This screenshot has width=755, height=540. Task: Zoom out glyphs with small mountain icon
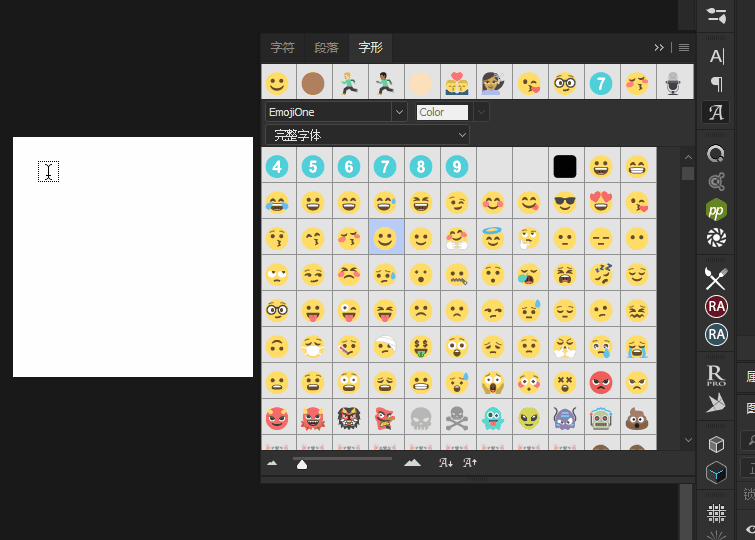coord(272,463)
